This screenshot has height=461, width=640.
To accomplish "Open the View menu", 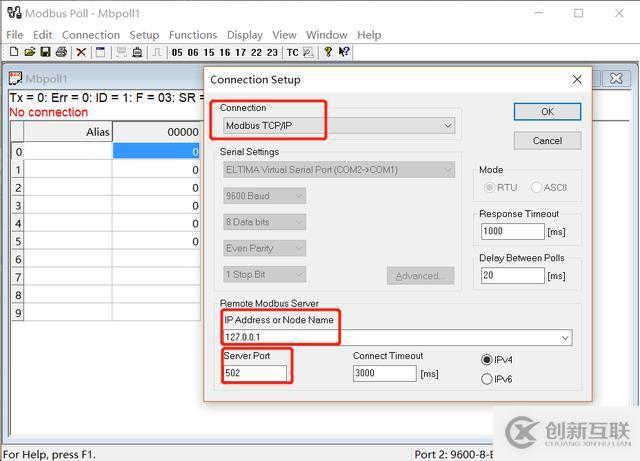I will 284,35.
